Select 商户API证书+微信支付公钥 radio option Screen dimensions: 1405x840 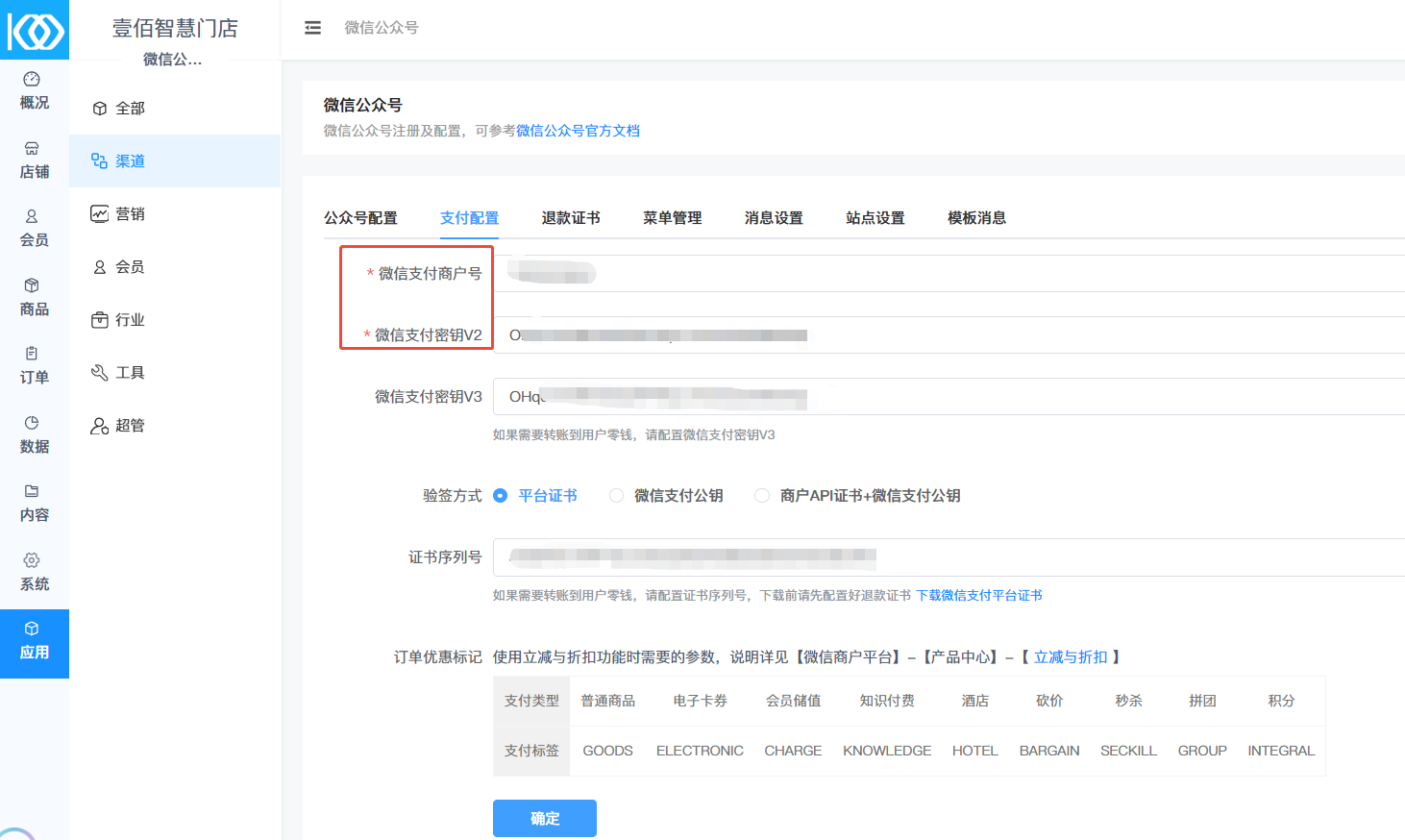762,496
